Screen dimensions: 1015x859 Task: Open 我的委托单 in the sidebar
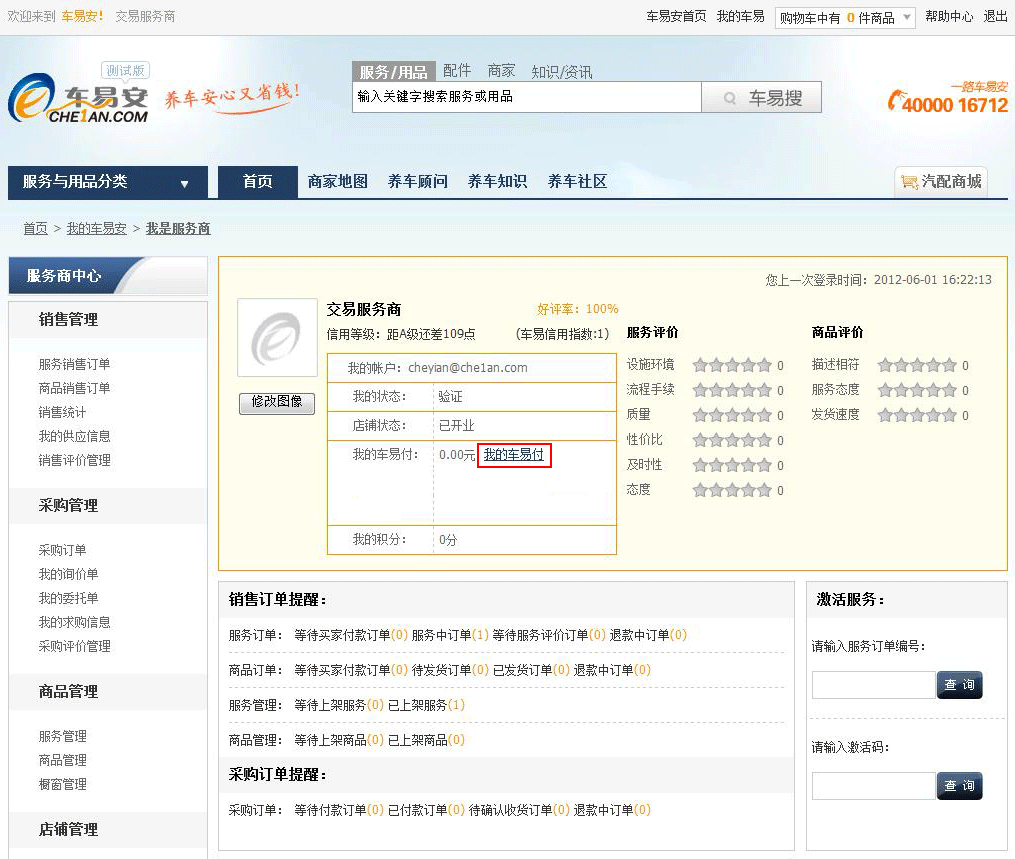tap(69, 598)
